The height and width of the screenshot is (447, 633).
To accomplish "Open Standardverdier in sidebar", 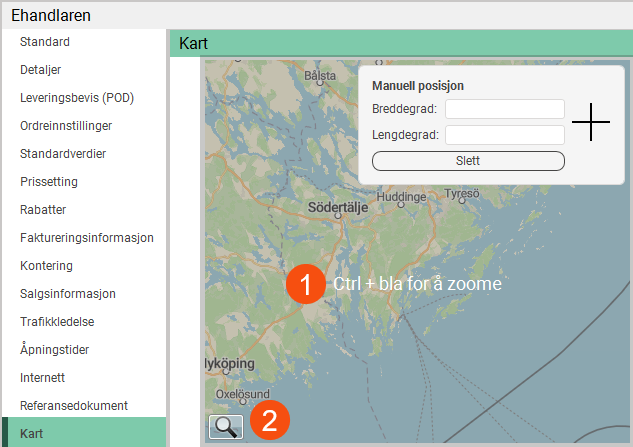I will pos(63,154).
